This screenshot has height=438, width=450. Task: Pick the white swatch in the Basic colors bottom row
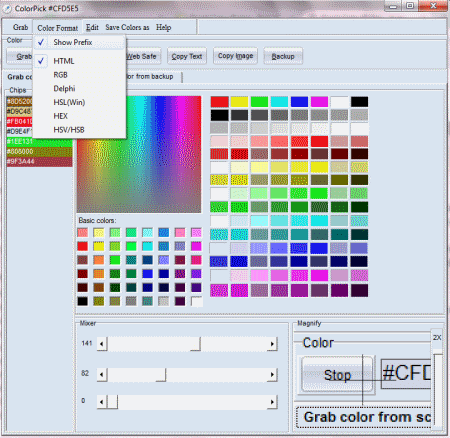(196, 301)
